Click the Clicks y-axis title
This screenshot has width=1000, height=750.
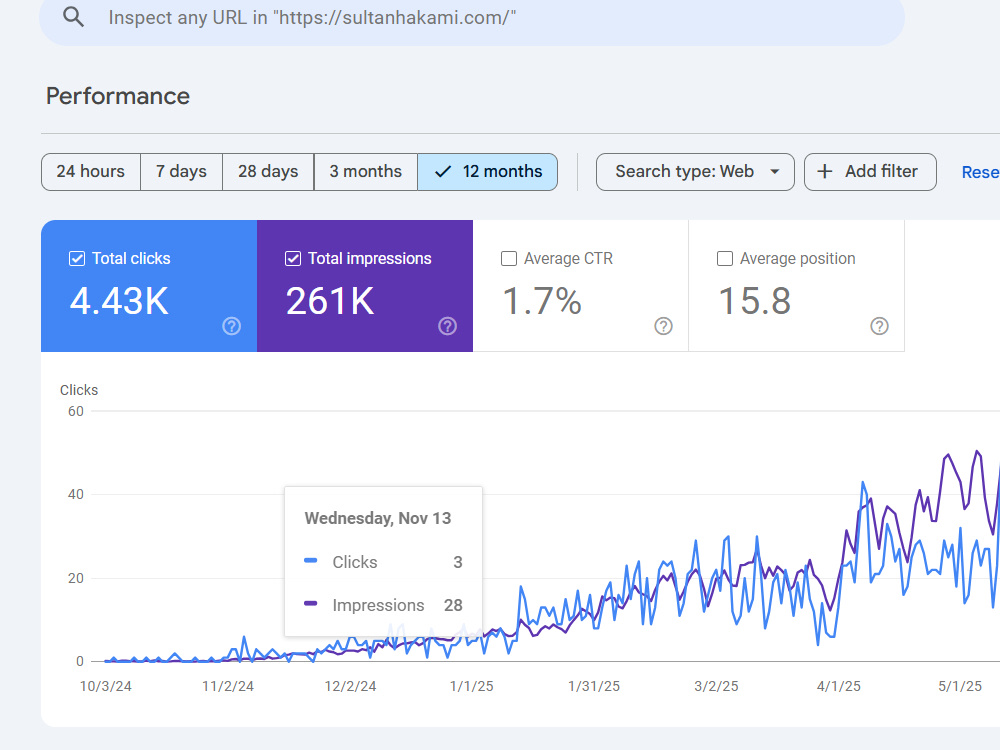click(x=79, y=390)
